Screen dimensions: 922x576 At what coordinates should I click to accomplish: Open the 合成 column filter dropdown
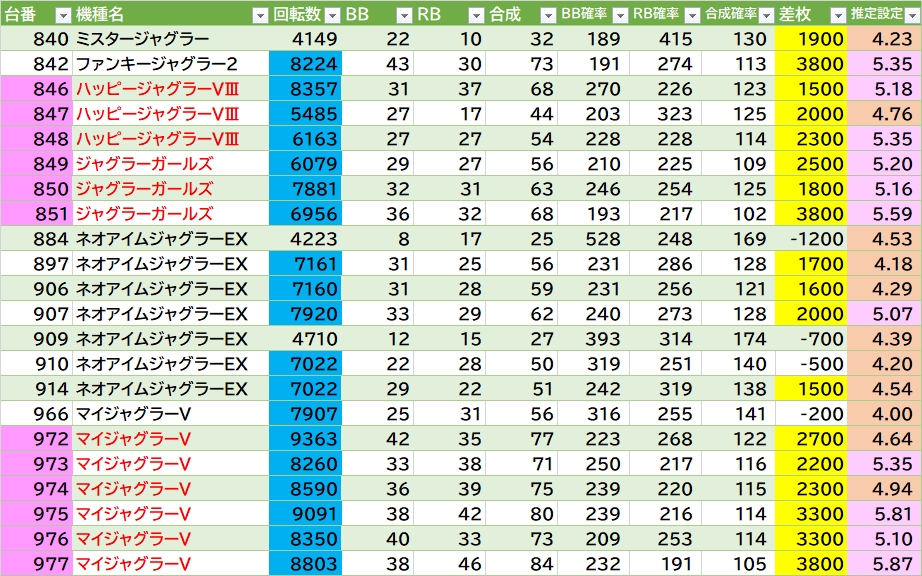point(547,15)
